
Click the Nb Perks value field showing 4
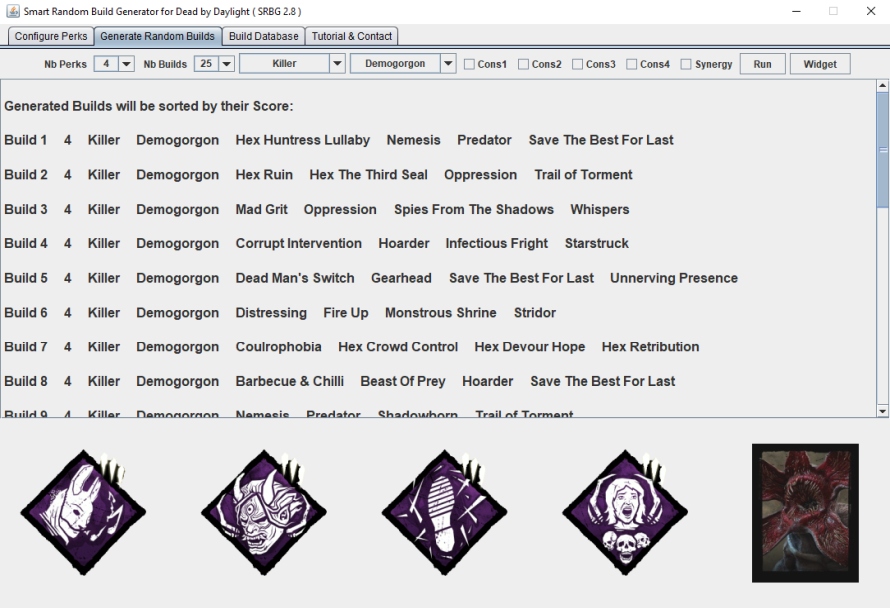[106, 64]
